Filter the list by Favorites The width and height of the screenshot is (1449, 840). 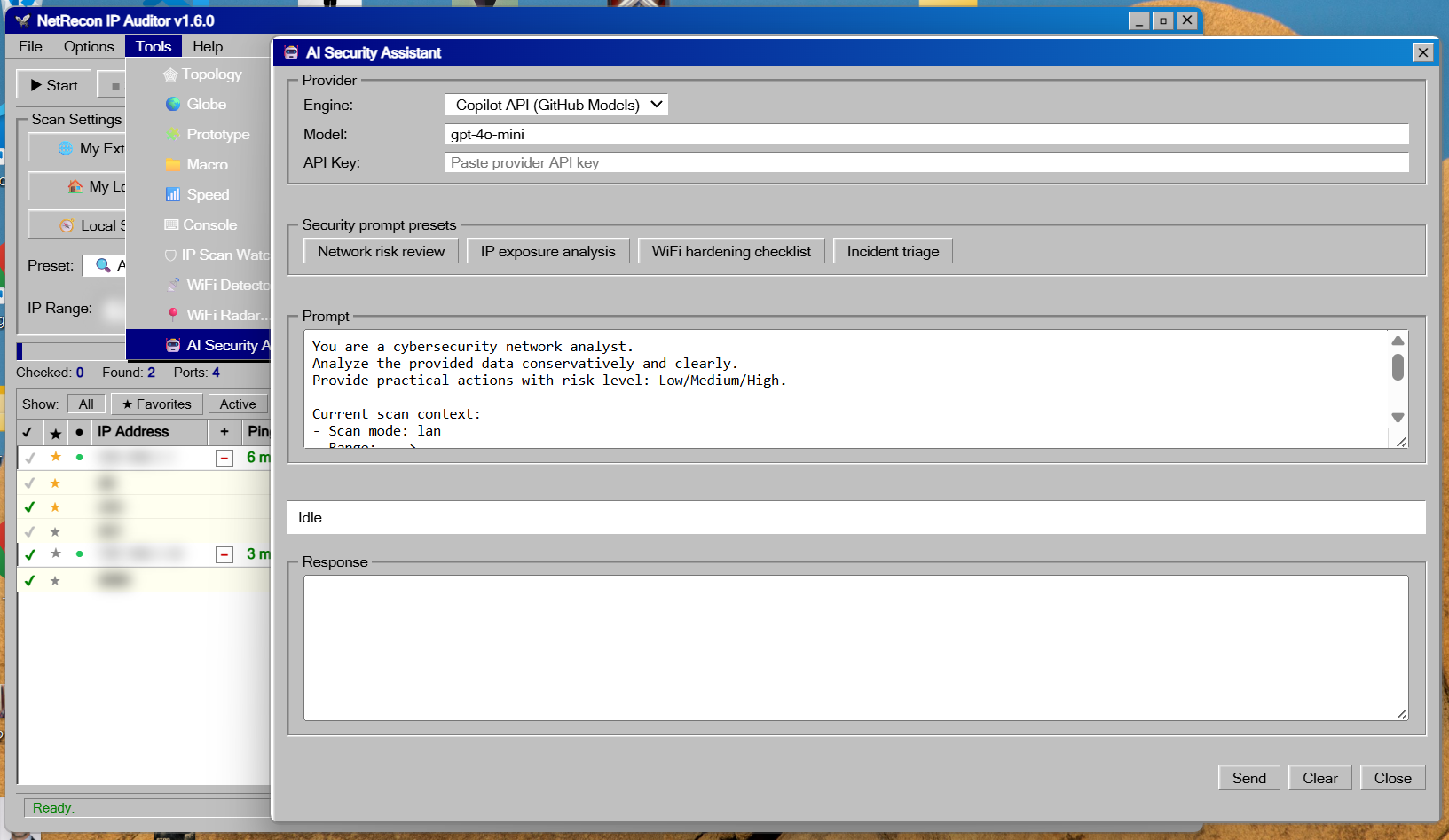(157, 404)
